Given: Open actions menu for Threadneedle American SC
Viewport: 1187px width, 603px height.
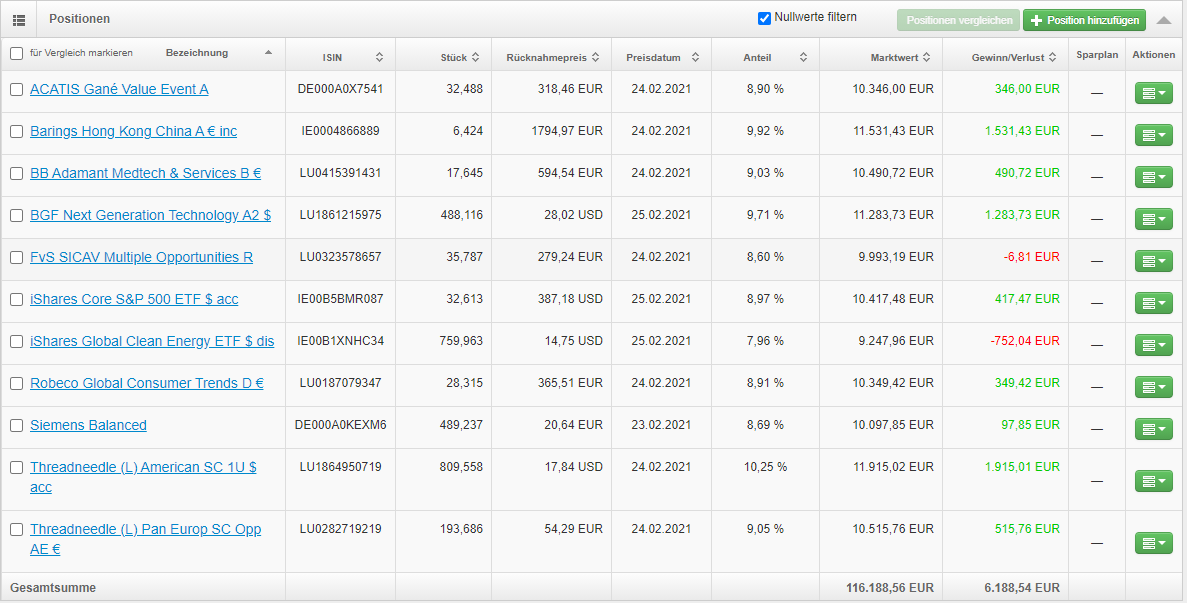Looking at the screenshot, I should (1154, 480).
